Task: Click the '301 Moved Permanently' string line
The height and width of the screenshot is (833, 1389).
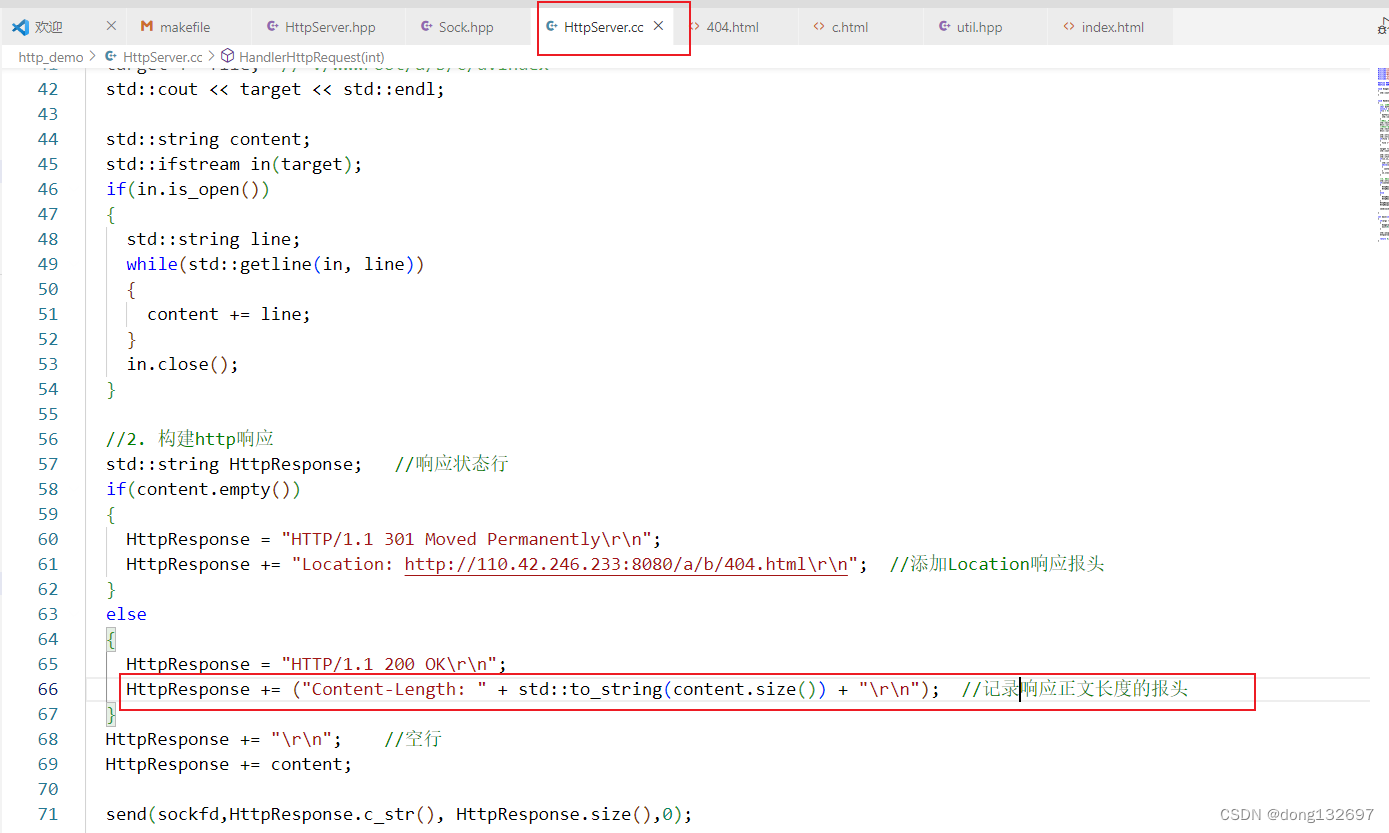Action: click(394, 539)
